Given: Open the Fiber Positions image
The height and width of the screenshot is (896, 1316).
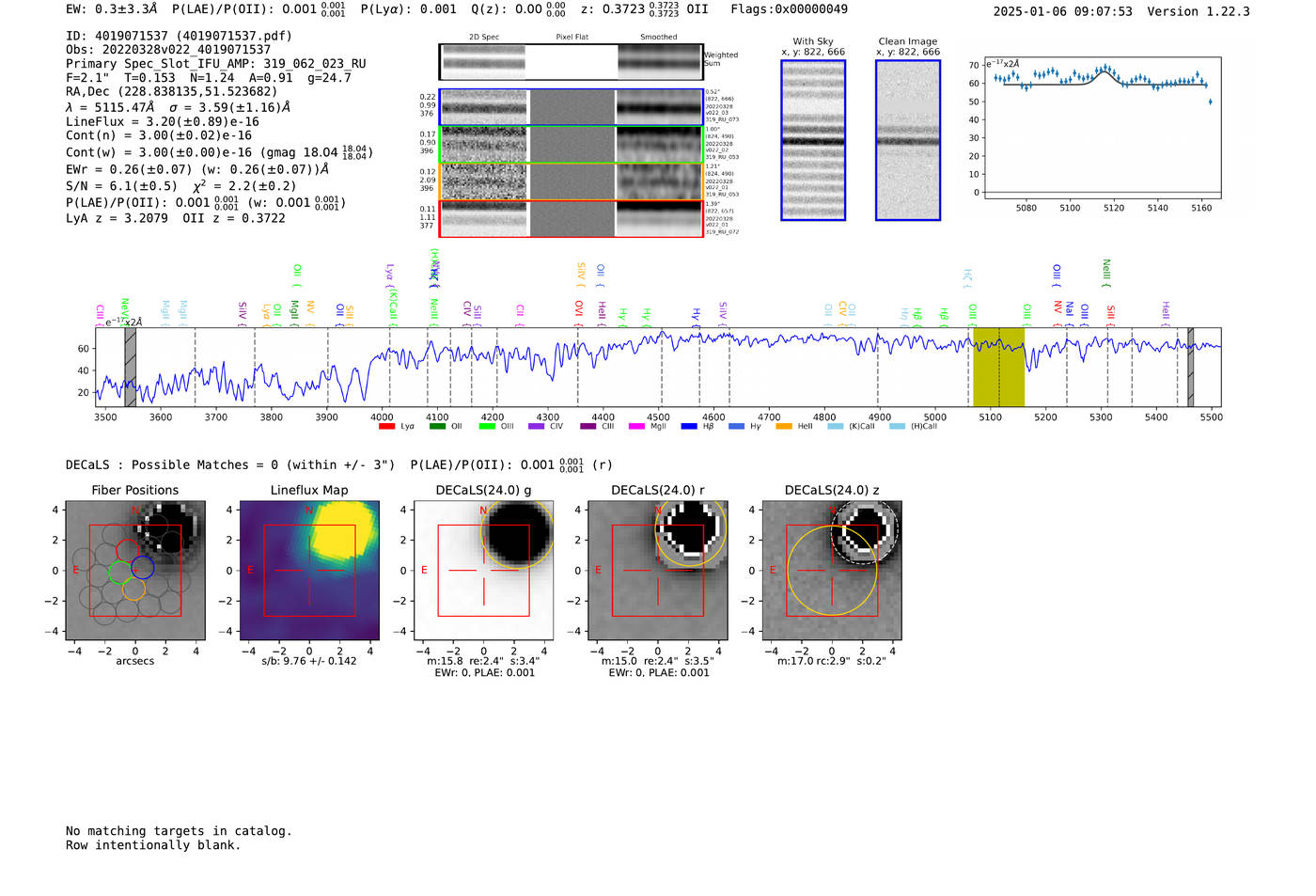Looking at the screenshot, I should 135,571.
